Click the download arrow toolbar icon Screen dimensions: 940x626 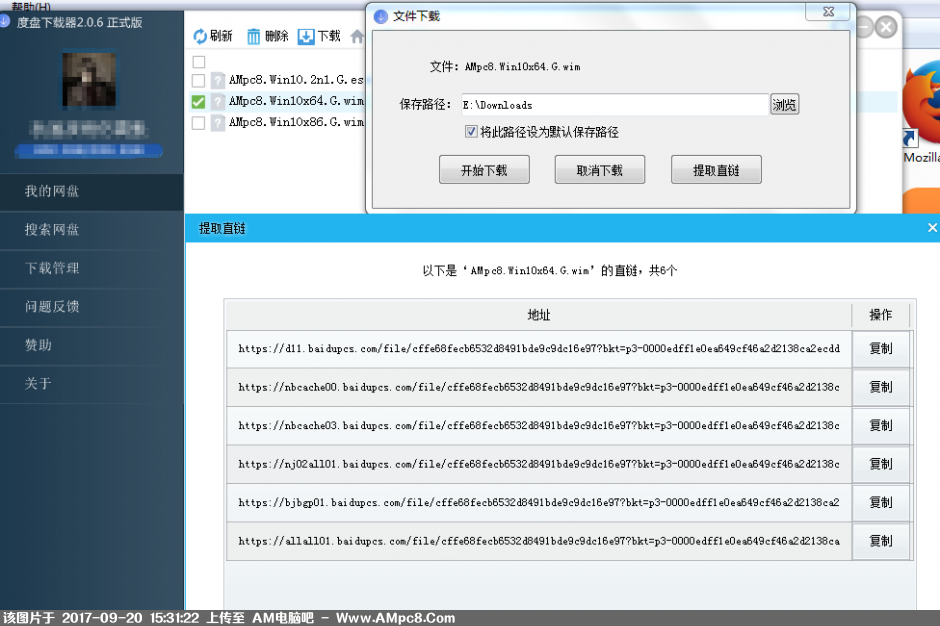pyautogui.click(x=306, y=37)
